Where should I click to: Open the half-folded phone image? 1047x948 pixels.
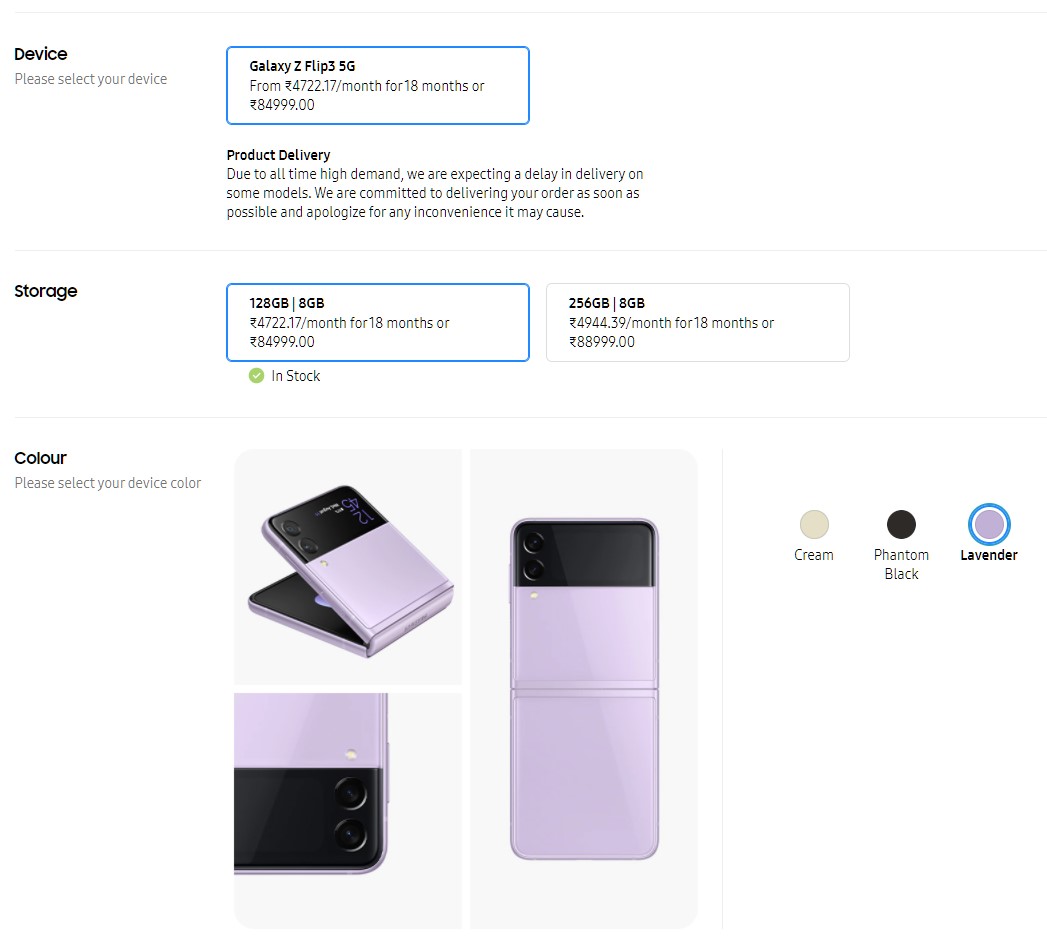coord(348,567)
